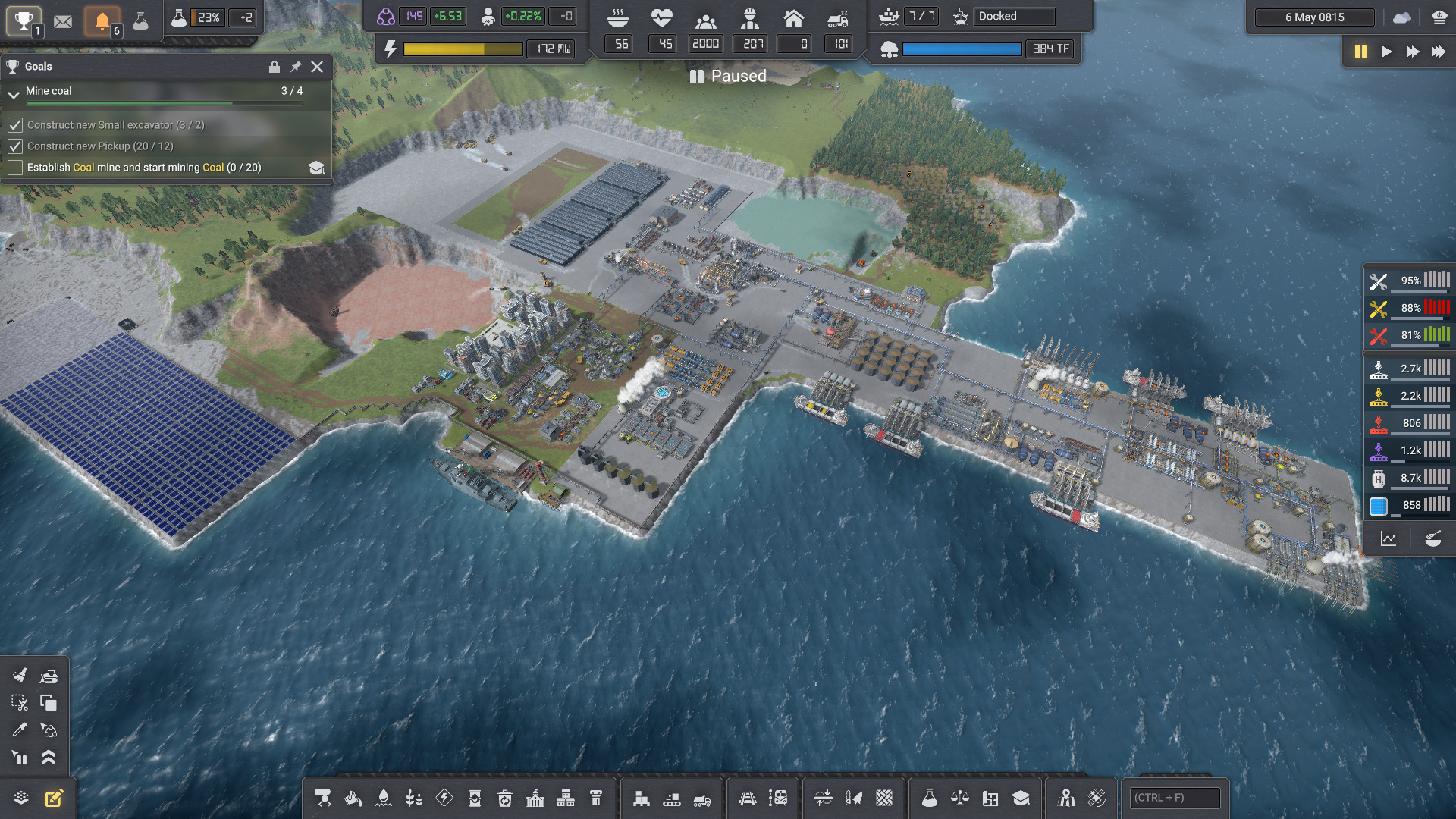Select the terrain leveling tool
The height and width of the screenshot is (819, 1456).
point(824,798)
